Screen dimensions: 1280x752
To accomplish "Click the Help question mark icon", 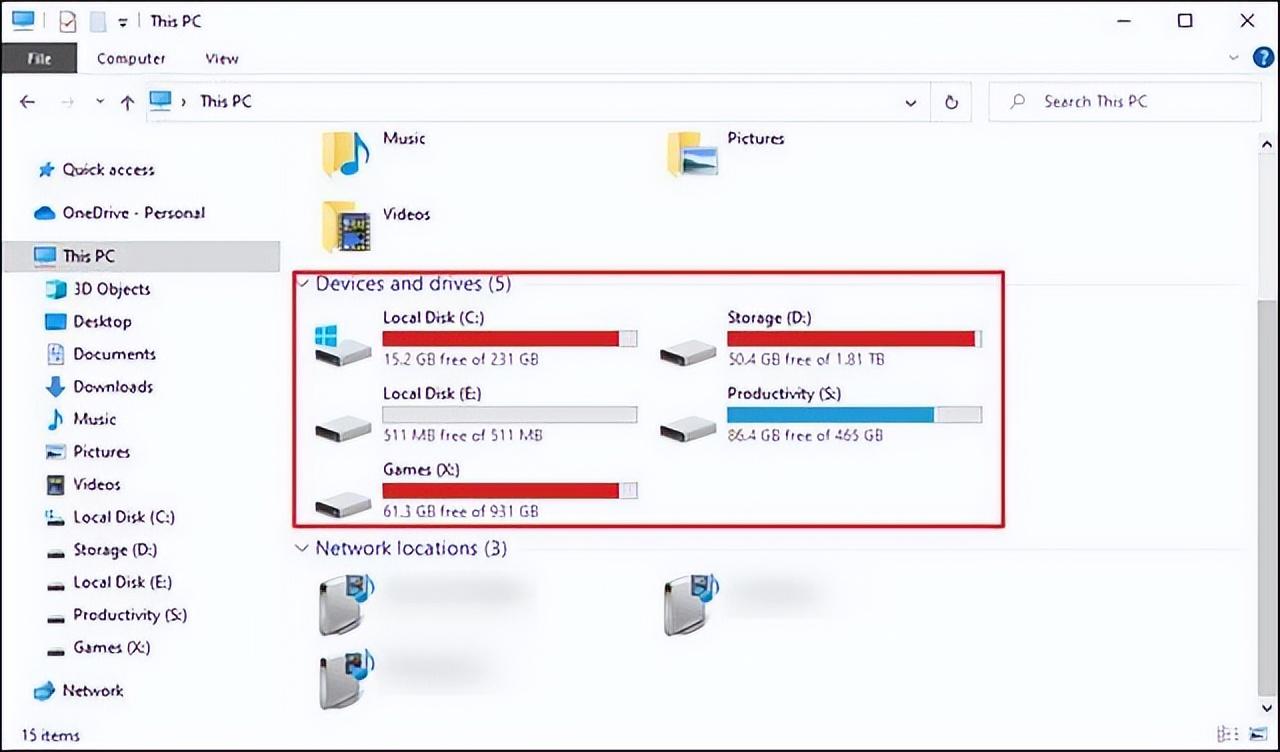I will coord(1263,58).
